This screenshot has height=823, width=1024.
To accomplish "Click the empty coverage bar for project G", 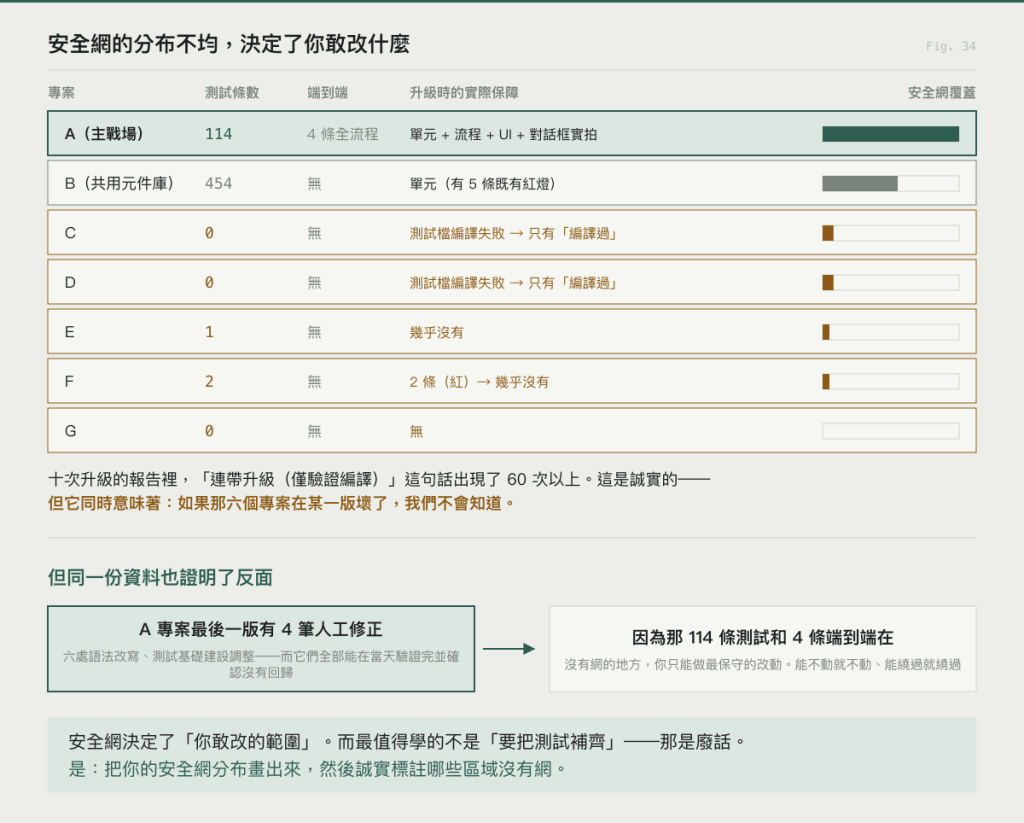I will [x=890, y=431].
